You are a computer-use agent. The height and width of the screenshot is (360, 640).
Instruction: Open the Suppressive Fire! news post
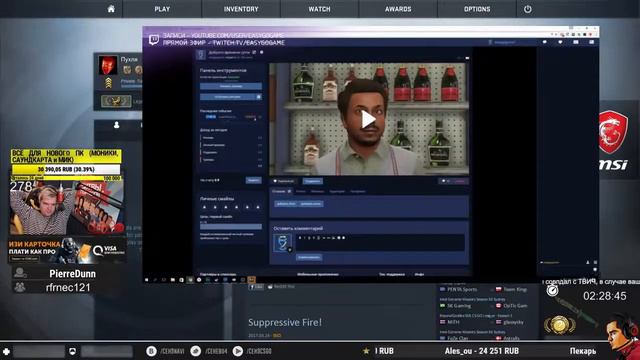click(285, 322)
